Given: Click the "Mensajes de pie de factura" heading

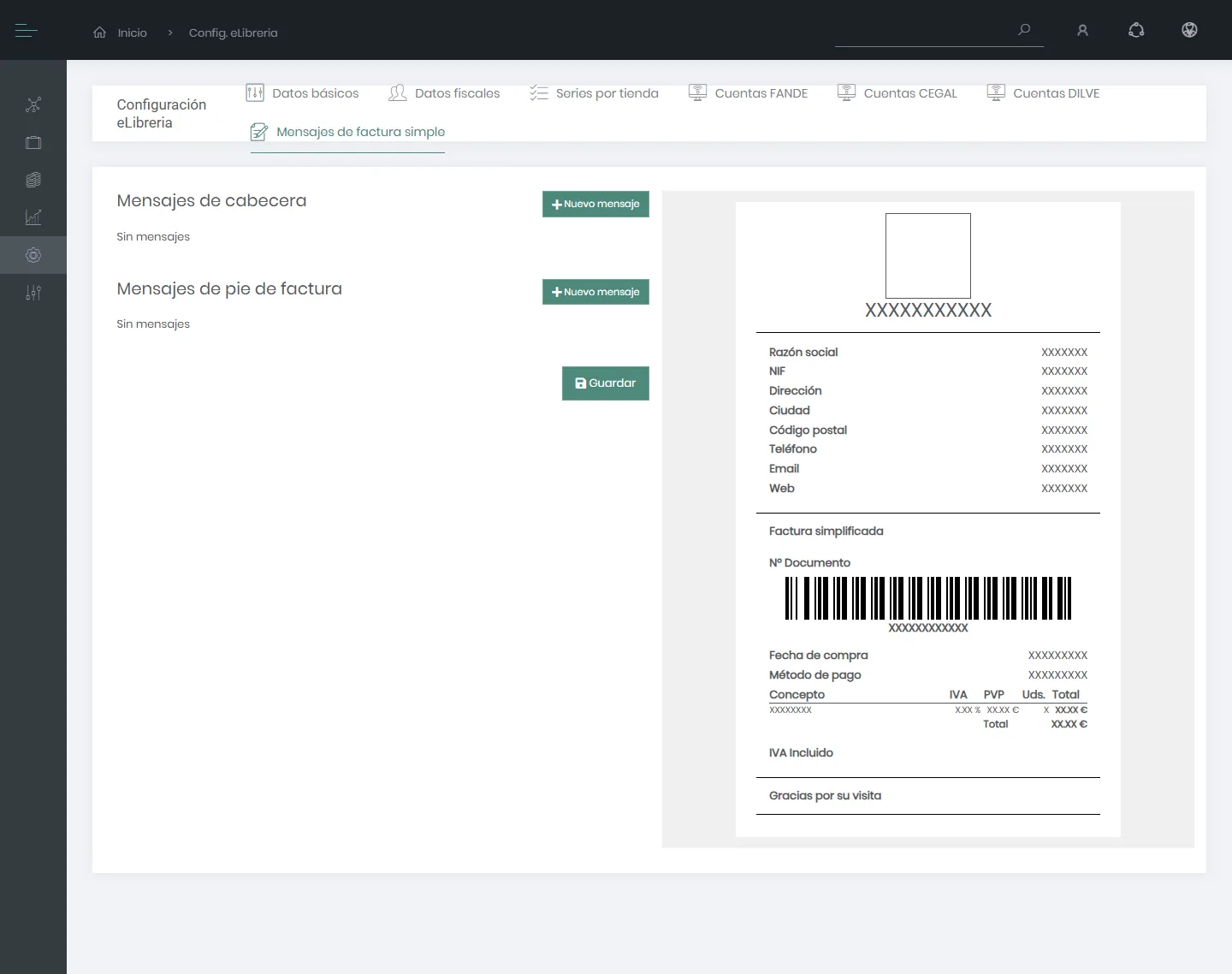Looking at the screenshot, I should click(229, 288).
